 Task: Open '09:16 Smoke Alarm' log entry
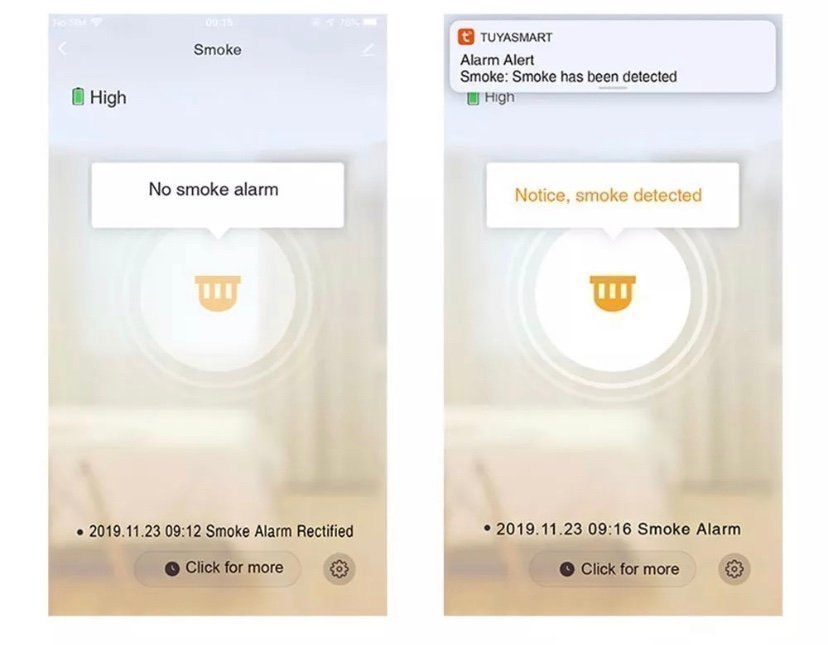click(x=613, y=529)
